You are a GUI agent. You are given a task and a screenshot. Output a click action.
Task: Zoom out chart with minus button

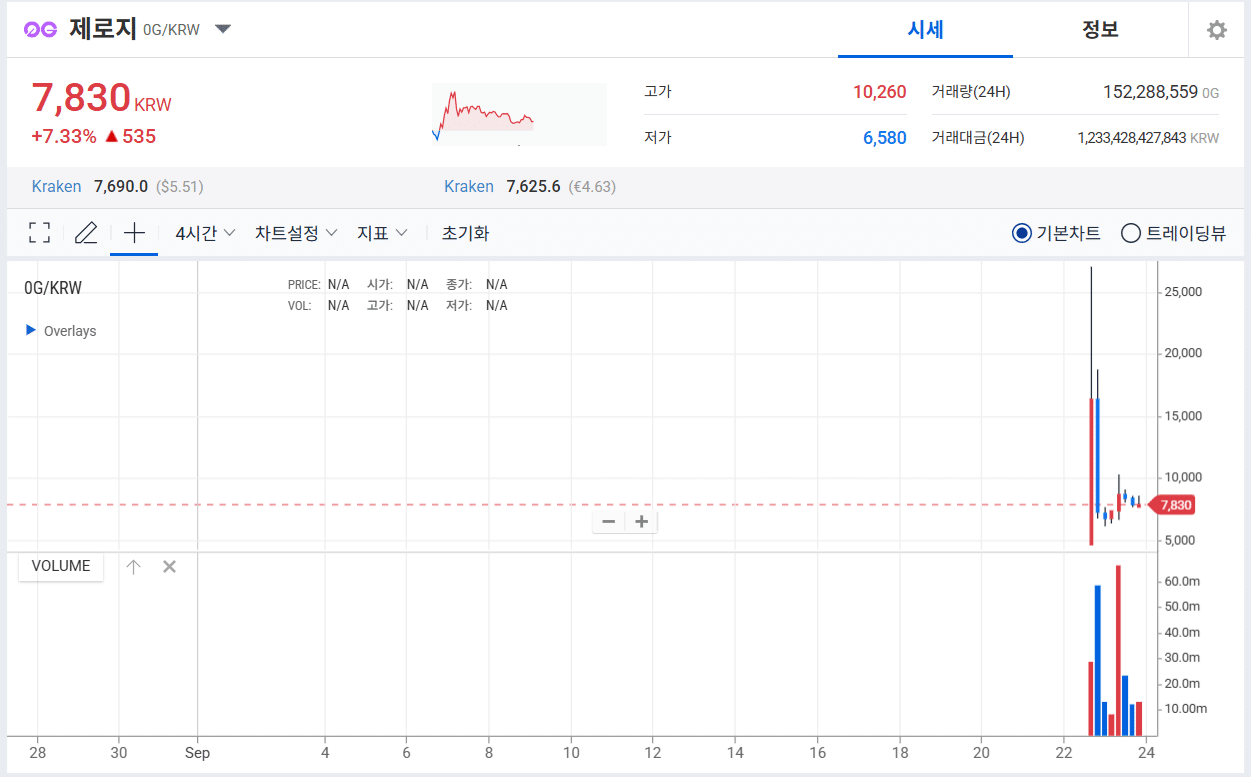608,521
